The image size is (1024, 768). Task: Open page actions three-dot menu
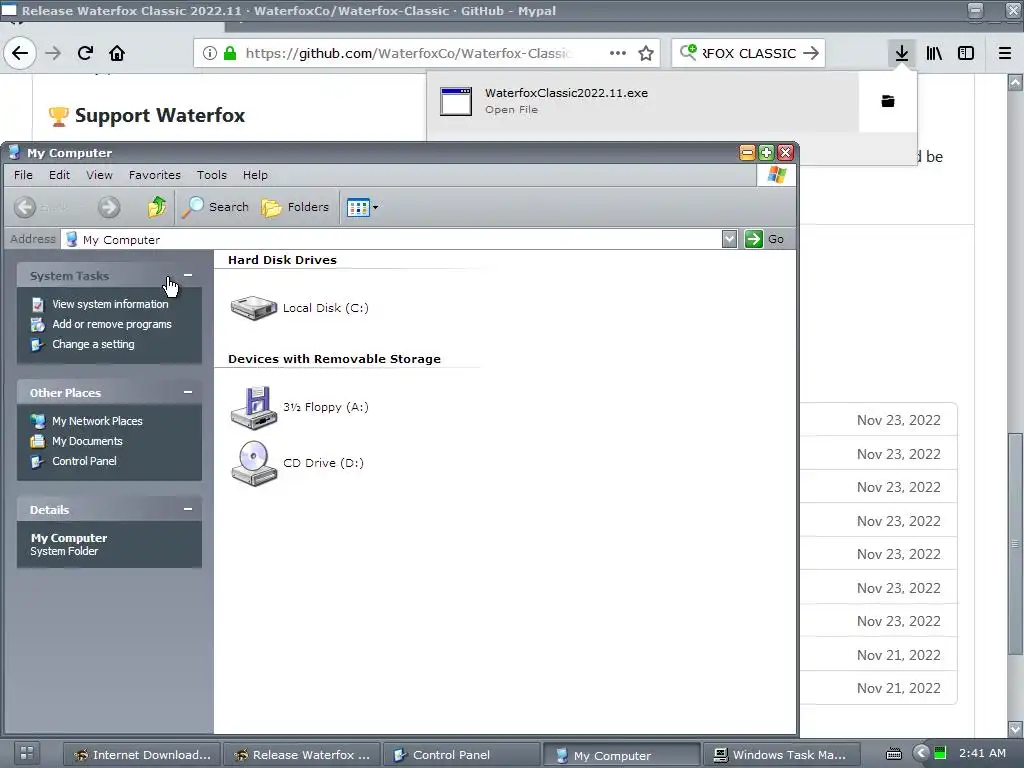pos(617,53)
